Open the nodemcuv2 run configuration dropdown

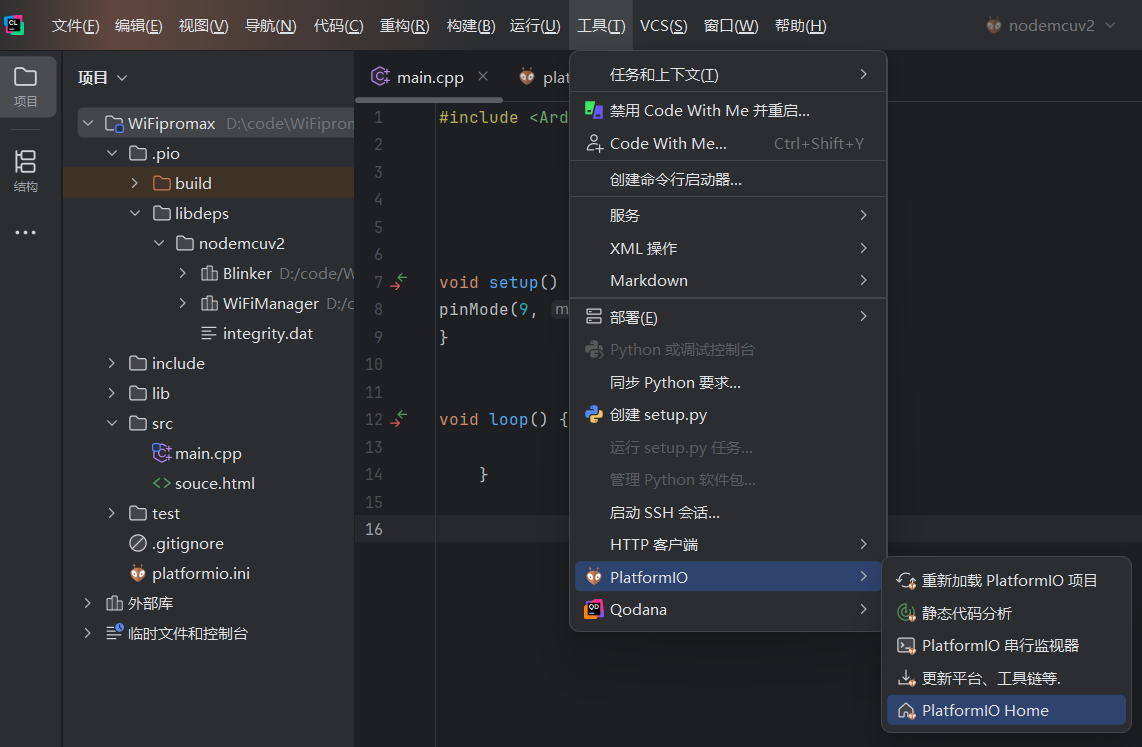(x=1050, y=25)
